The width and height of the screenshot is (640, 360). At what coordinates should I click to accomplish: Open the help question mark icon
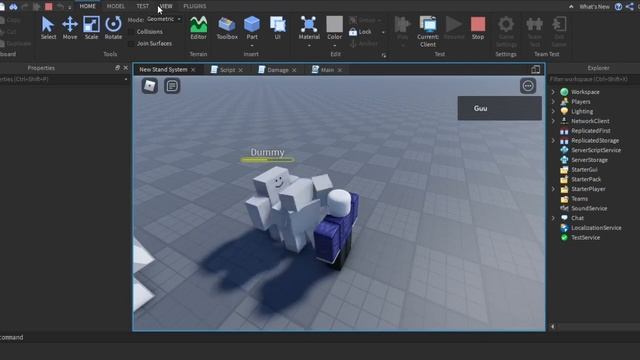tap(618, 6)
